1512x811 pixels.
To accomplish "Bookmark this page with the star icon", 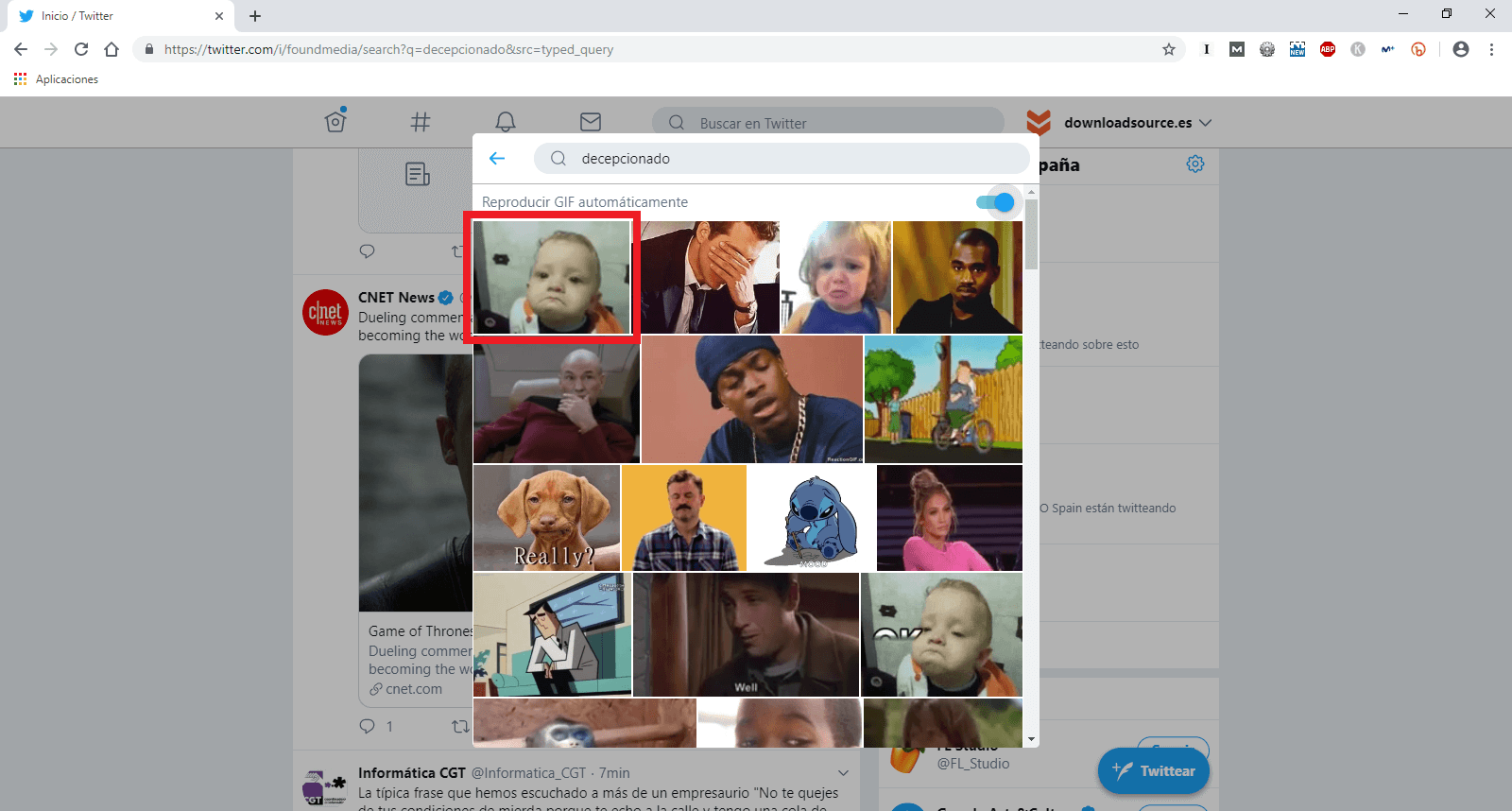I will pyautogui.click(x=1169, y=49).
